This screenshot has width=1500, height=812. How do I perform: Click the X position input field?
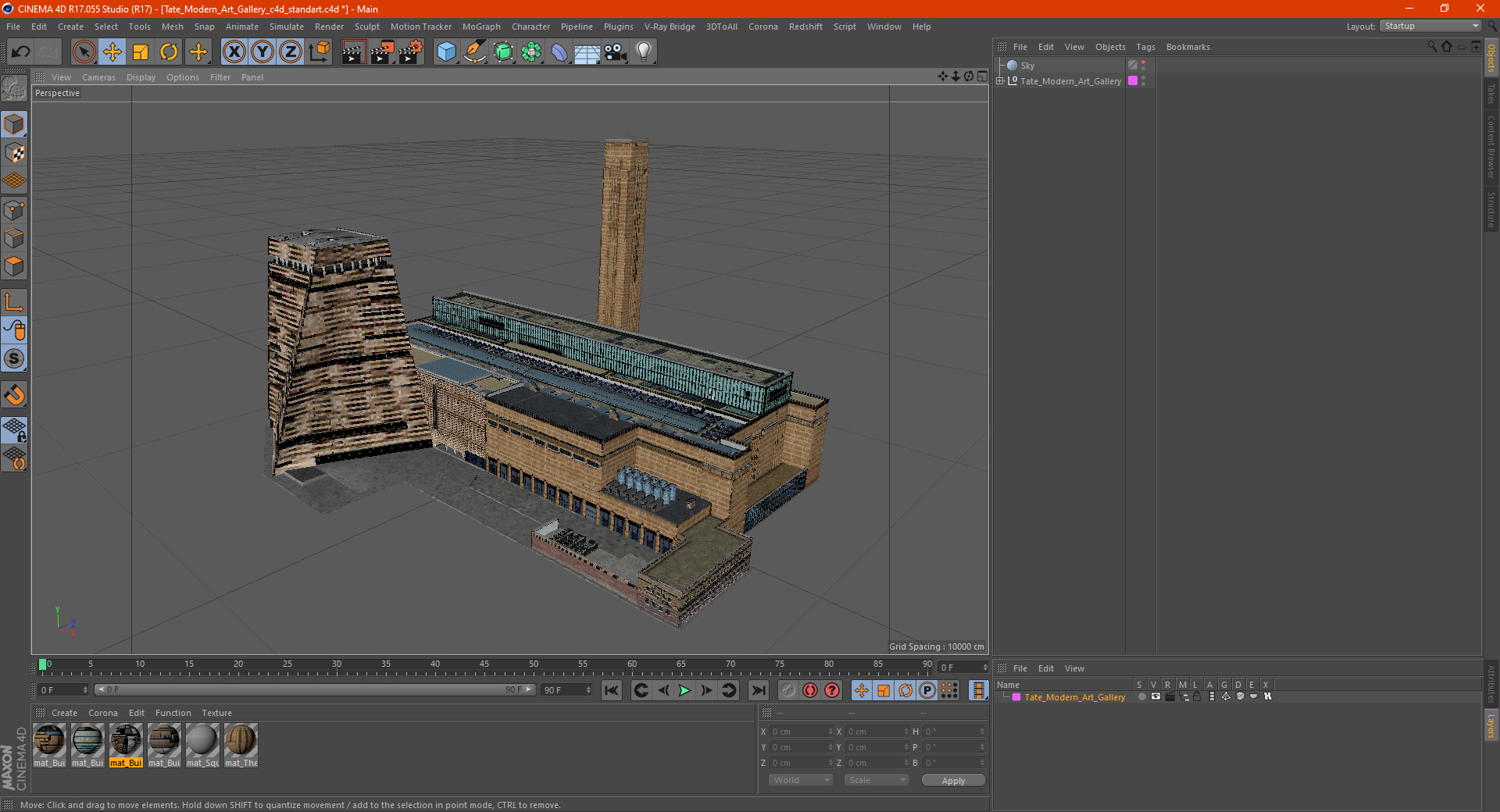[x=802, y=732]
